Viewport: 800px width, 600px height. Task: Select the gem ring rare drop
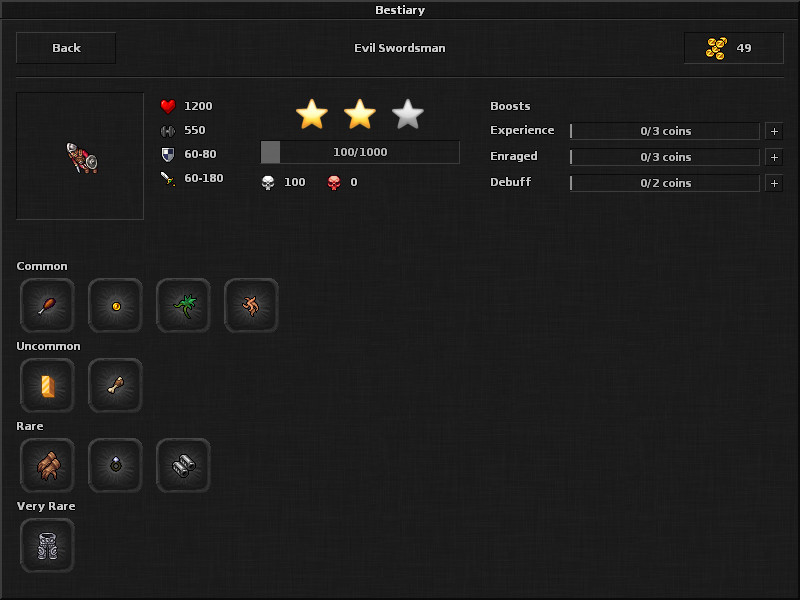[115, 465]
